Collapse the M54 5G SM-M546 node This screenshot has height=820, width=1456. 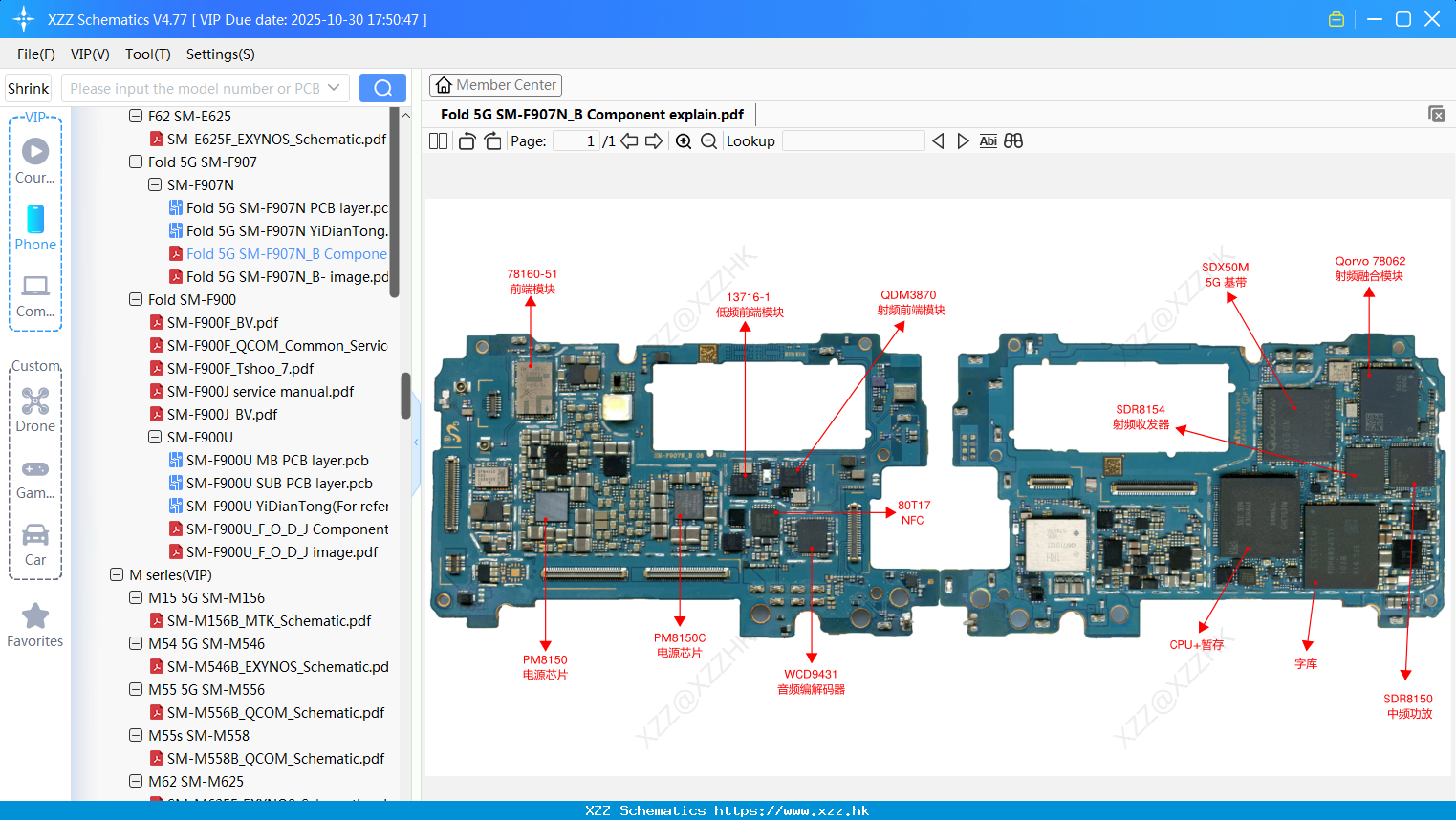coord(136,644)
